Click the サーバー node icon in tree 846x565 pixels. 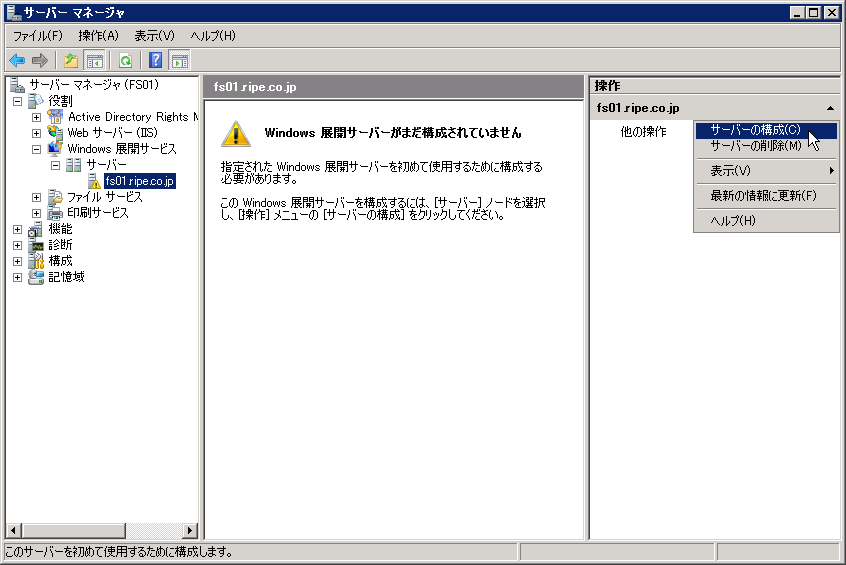[x=74, y=165]
